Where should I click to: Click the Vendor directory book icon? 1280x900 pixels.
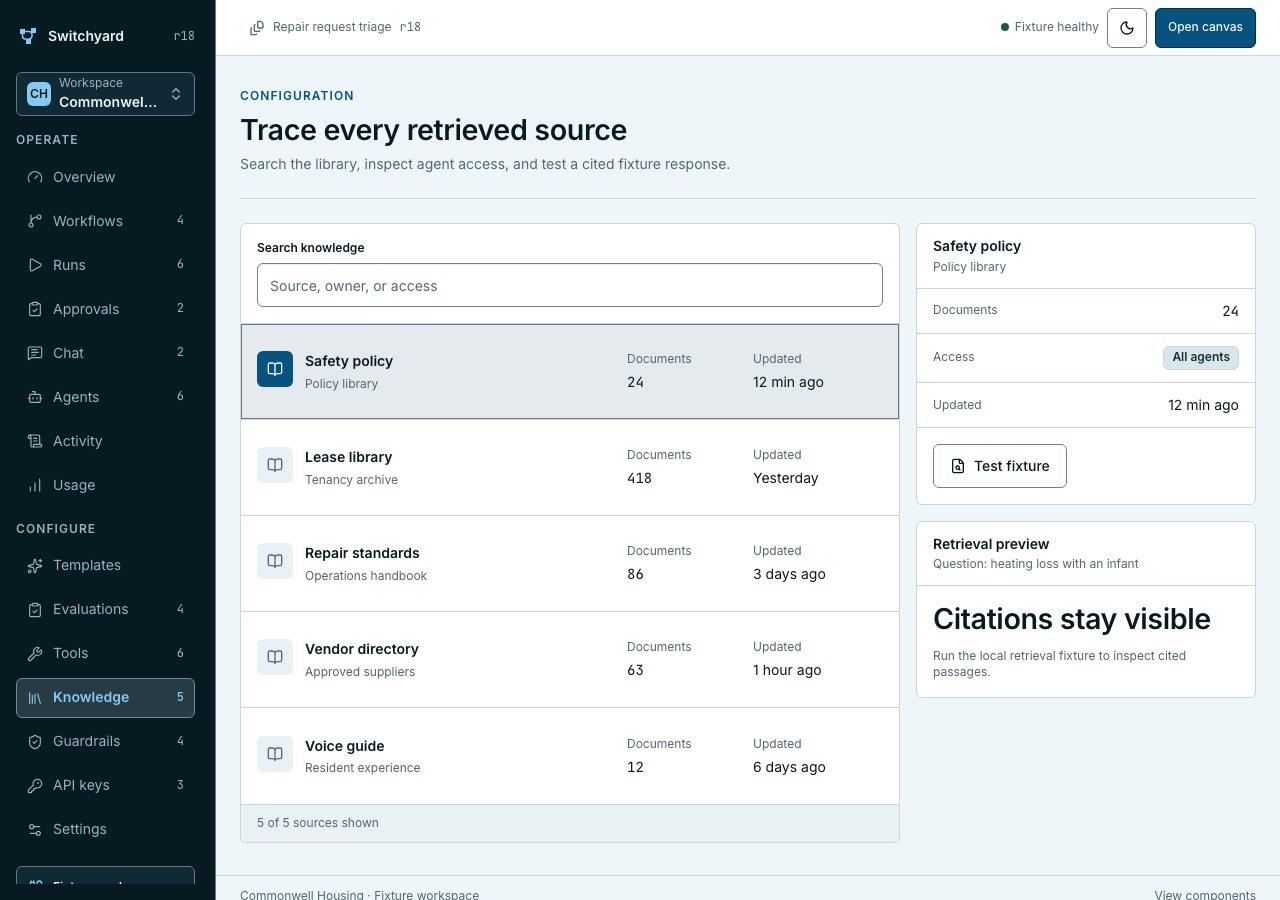coord(275,657)
